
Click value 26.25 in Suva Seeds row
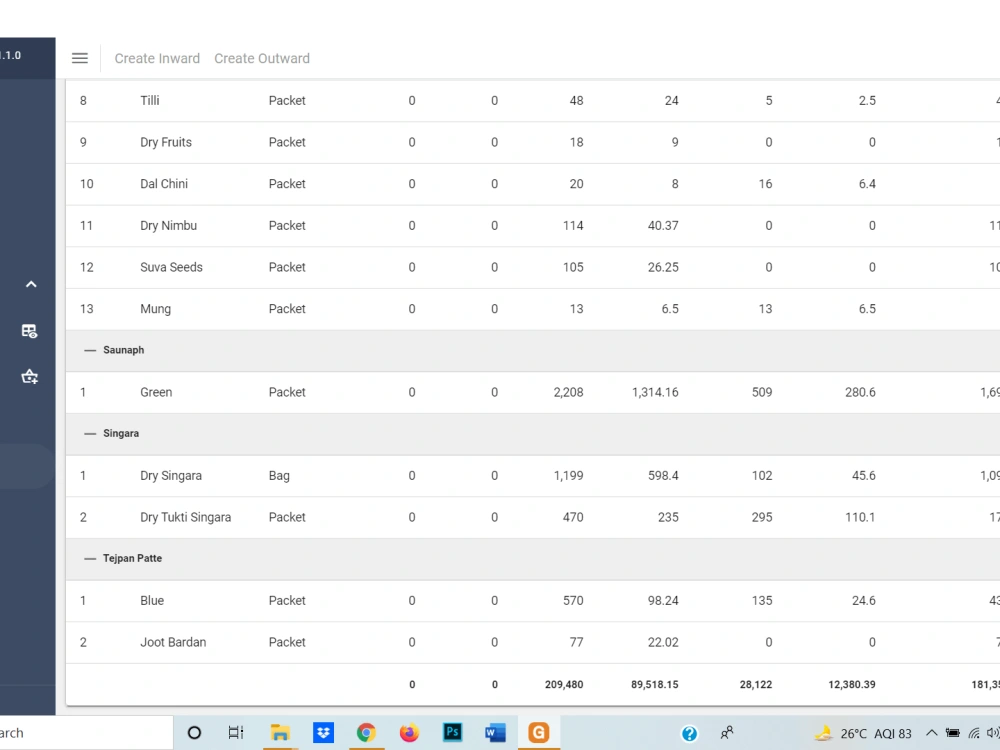[x=663, y=267]
